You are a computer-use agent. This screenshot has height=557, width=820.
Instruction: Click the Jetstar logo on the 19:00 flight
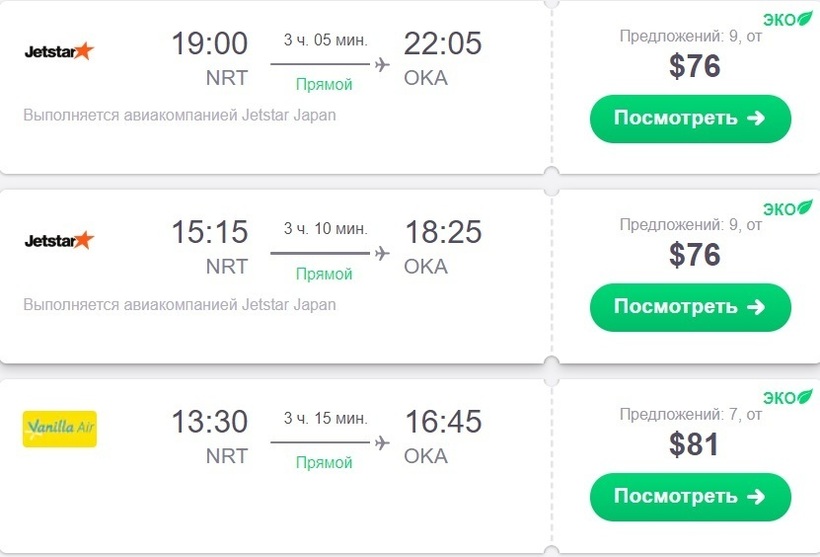click(x=59, y=51)
